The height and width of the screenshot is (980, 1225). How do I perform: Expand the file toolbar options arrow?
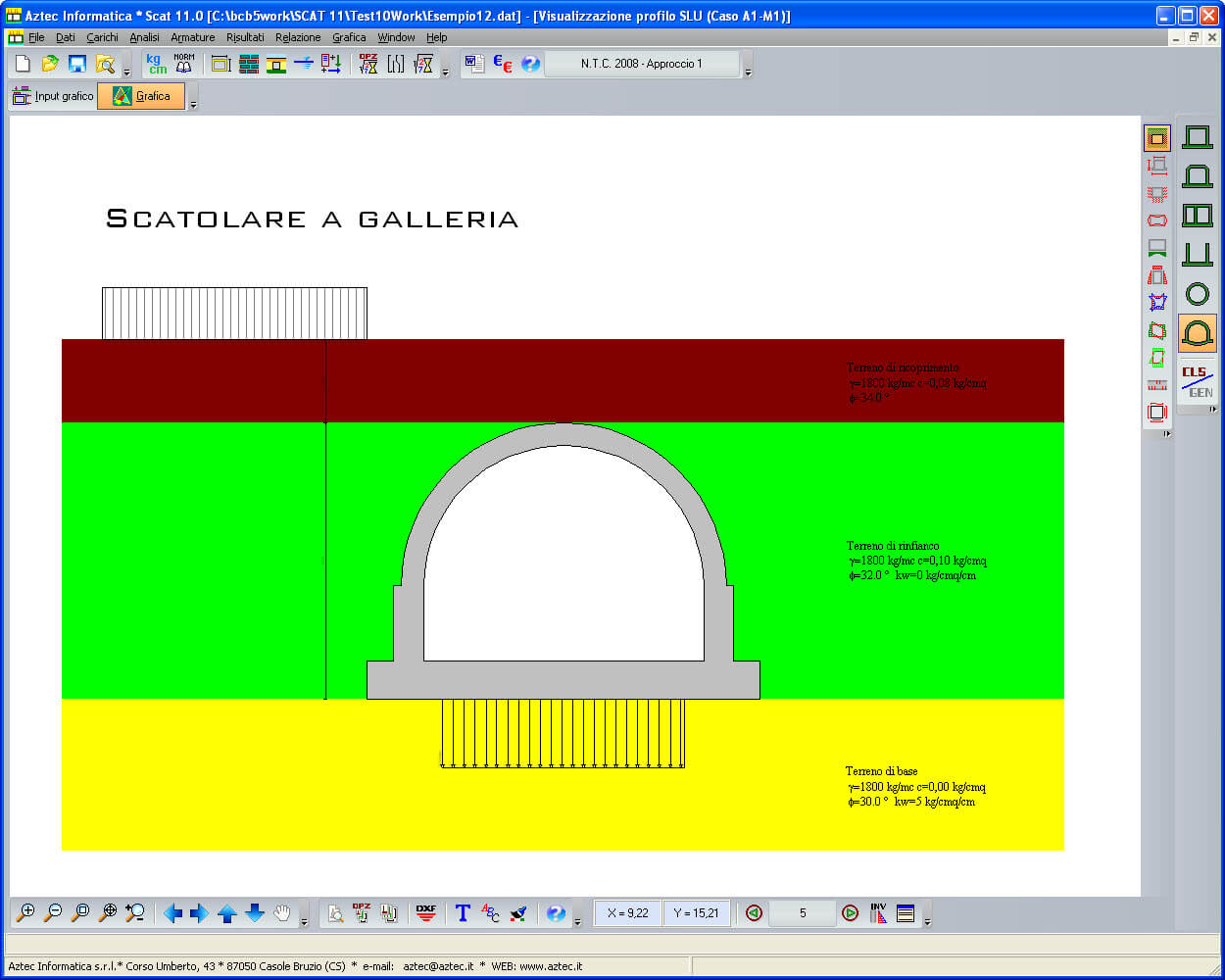point(127,73)
